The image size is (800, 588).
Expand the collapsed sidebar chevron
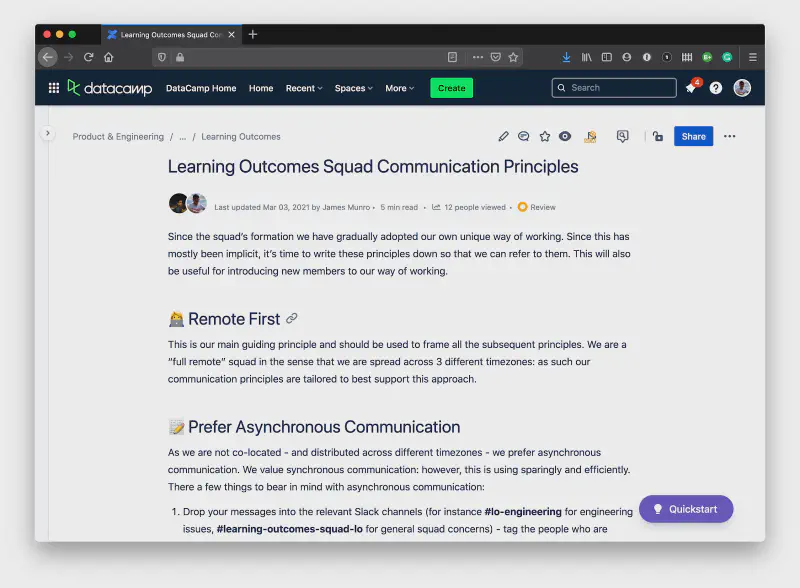(x=47, y=133)
